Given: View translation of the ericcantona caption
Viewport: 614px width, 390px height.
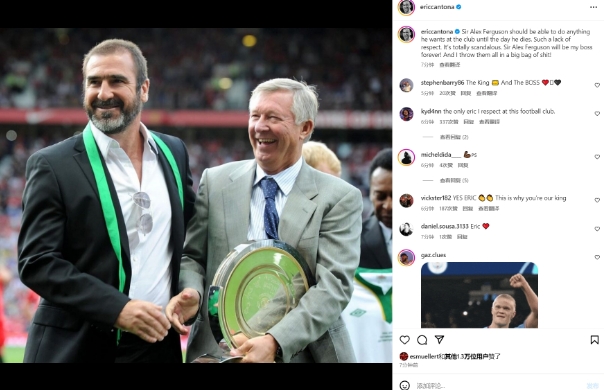Looking at the screenshot, I should click(x=450, y=65).
